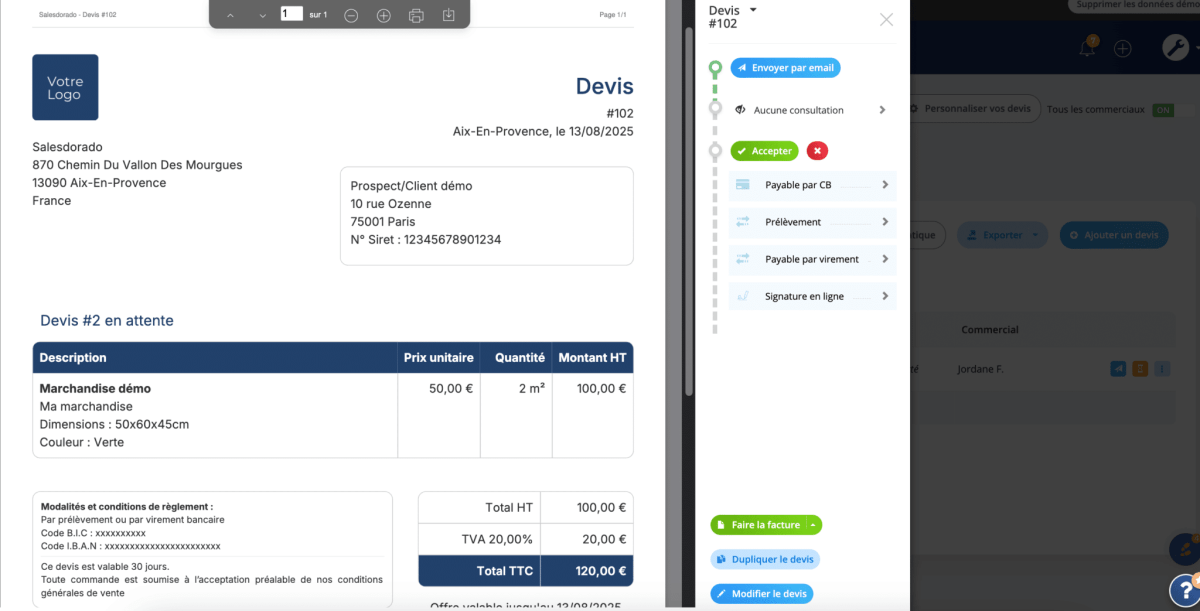Click the send icon next to Jordane F.
Image resolution: width=1200 pixels, height=611 pixels.
pyautogui.click(x=1118, y=368)
